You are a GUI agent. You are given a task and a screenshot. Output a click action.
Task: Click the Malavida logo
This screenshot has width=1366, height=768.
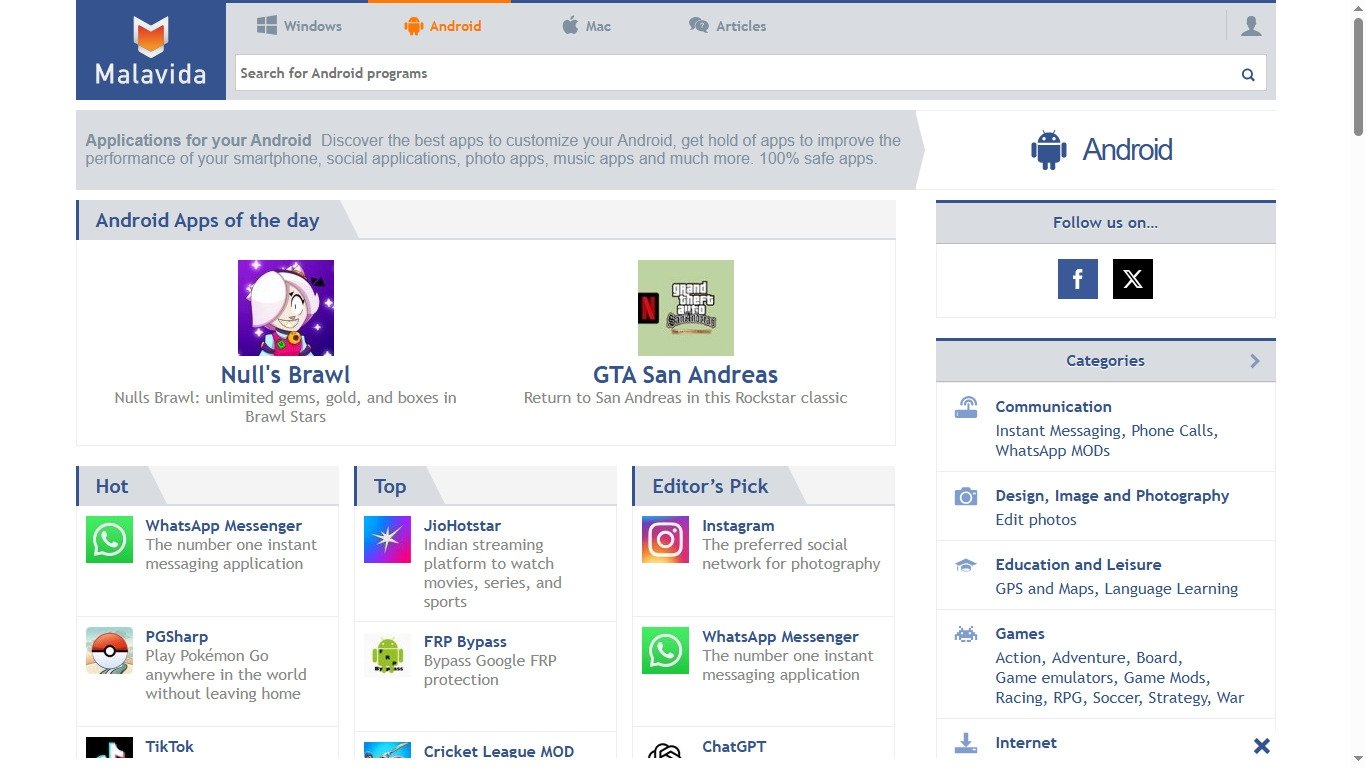[x=150, y=50]
